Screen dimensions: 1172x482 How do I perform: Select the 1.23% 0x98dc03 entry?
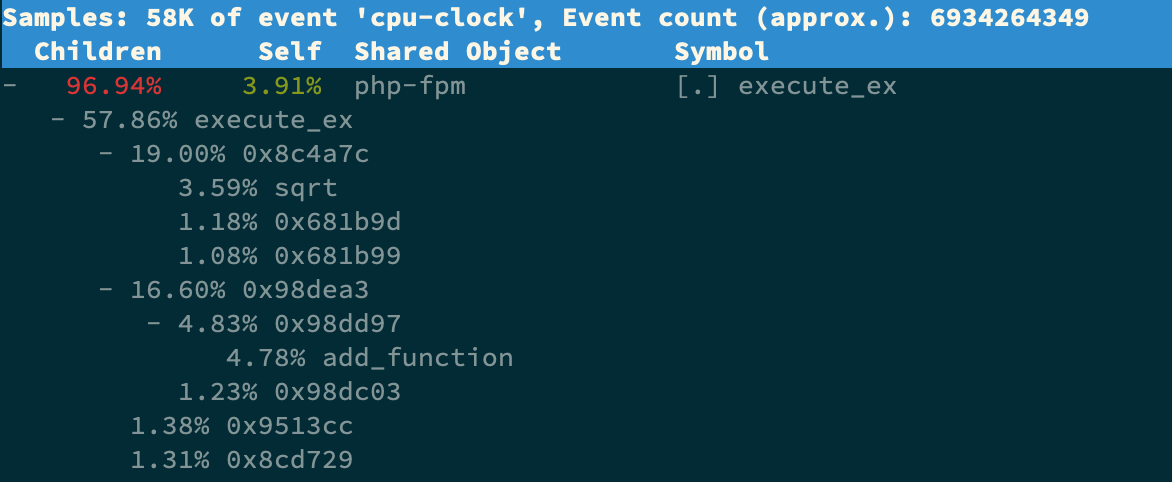pos(289,392)
